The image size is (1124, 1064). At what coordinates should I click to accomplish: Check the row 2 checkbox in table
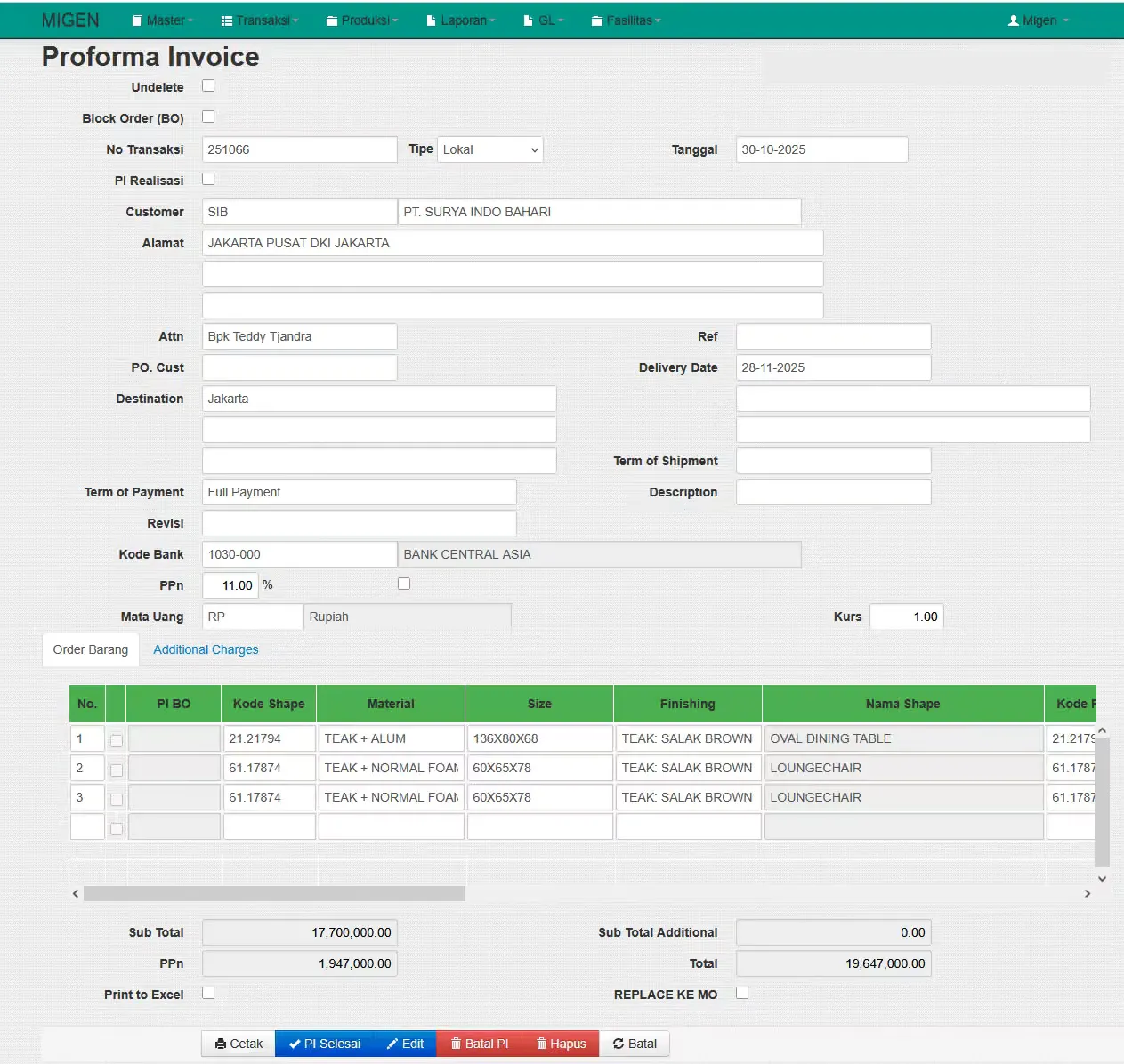coord(116,770)
